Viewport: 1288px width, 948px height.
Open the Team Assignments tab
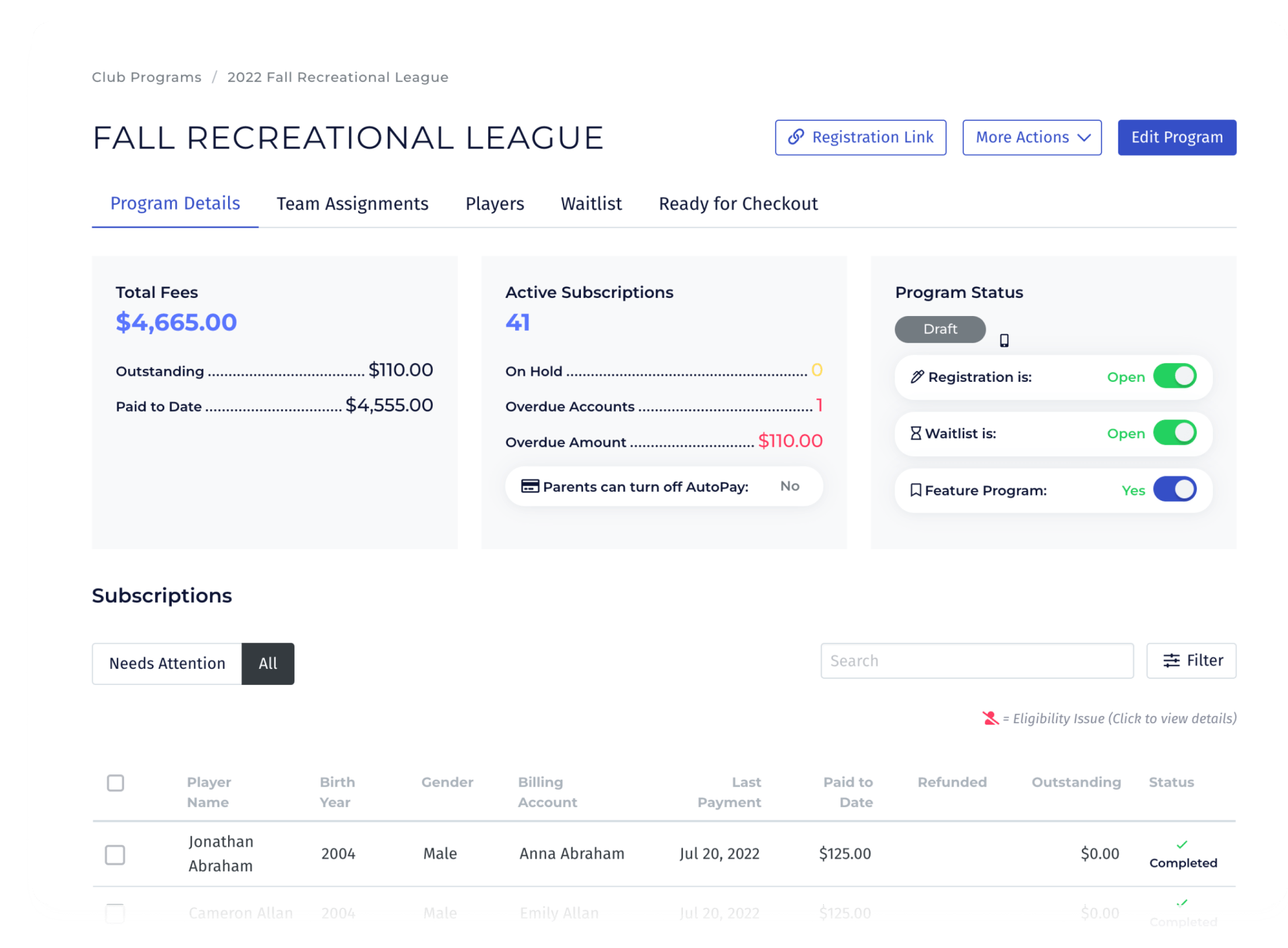[353, 204]
